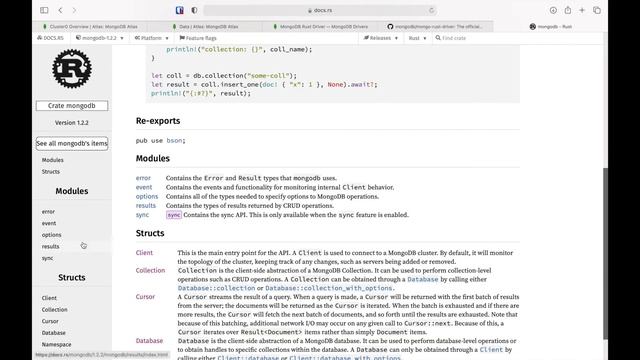
Task: Expand the Rust dropdown menu
Action: coord(417,38)
